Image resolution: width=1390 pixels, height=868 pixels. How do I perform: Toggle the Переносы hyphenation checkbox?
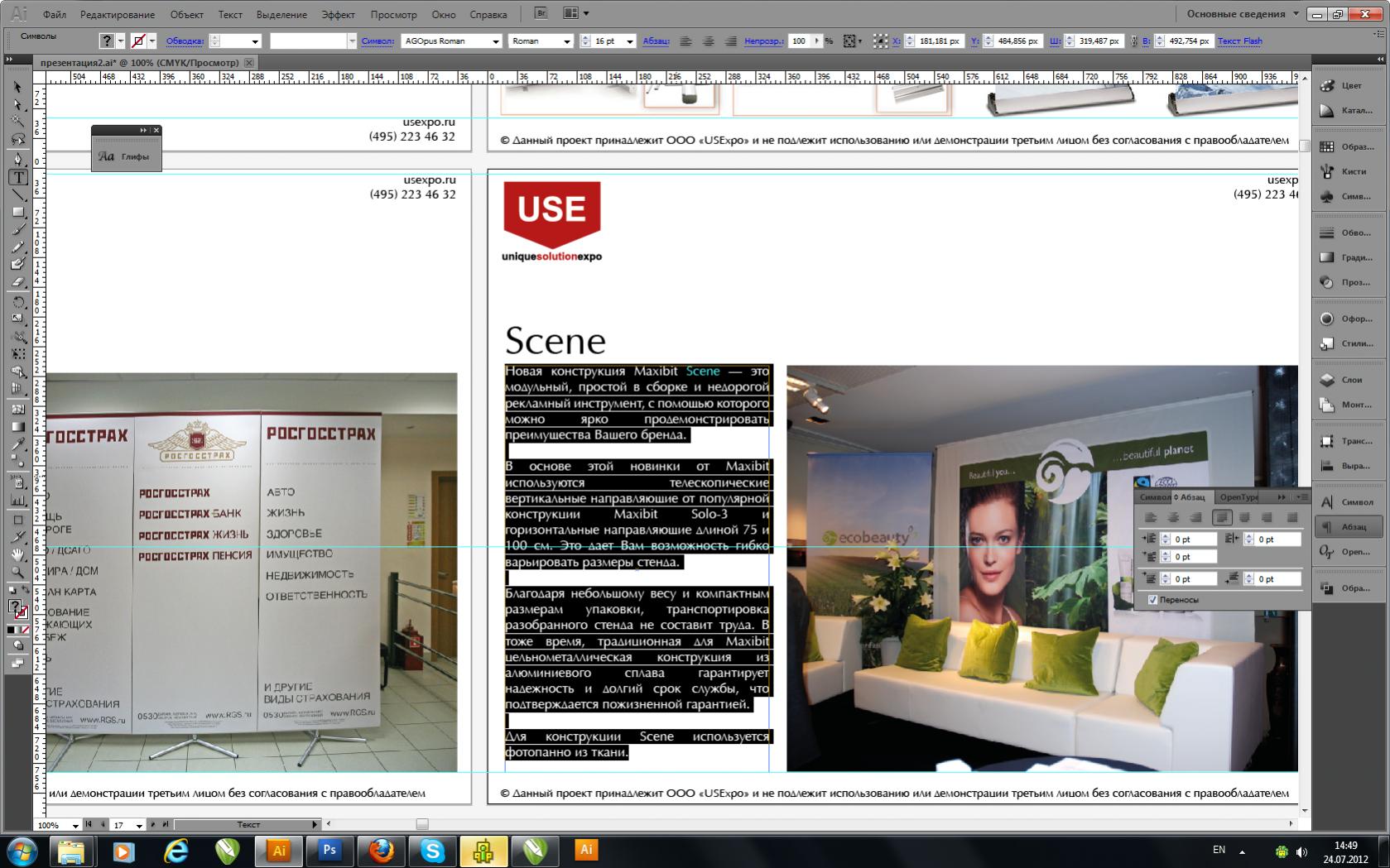(1152, 600)
